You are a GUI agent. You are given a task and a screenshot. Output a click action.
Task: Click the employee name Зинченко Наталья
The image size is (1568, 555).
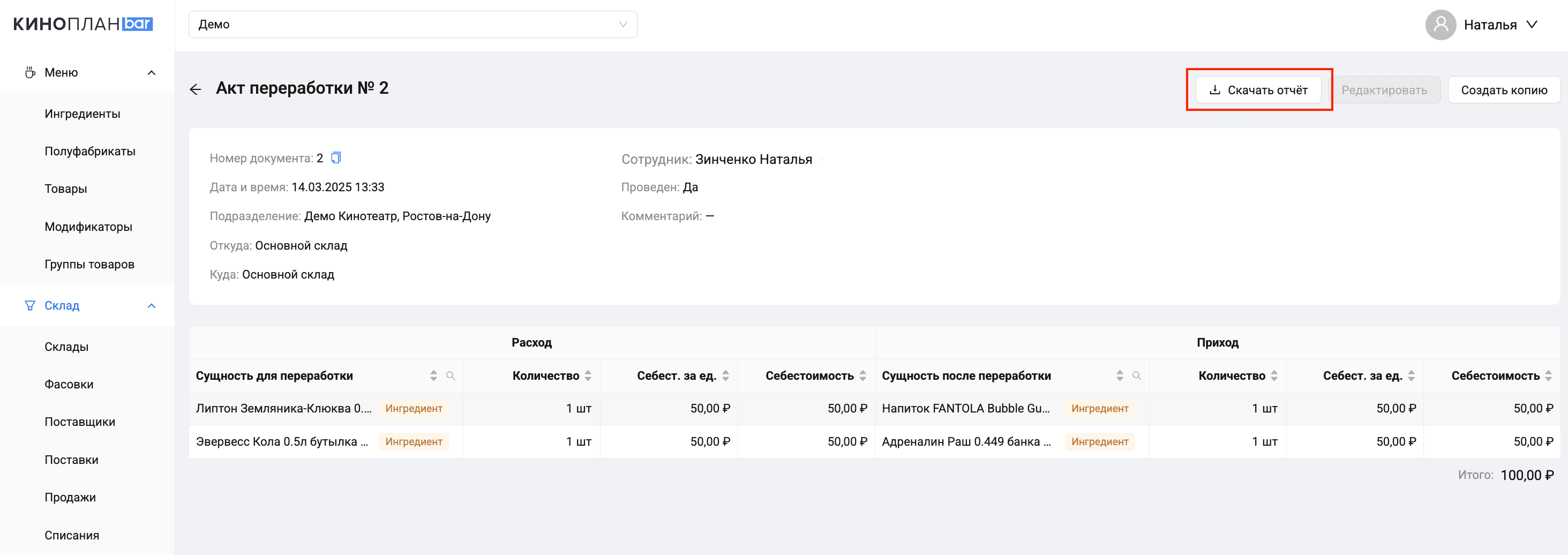point(754,159)
